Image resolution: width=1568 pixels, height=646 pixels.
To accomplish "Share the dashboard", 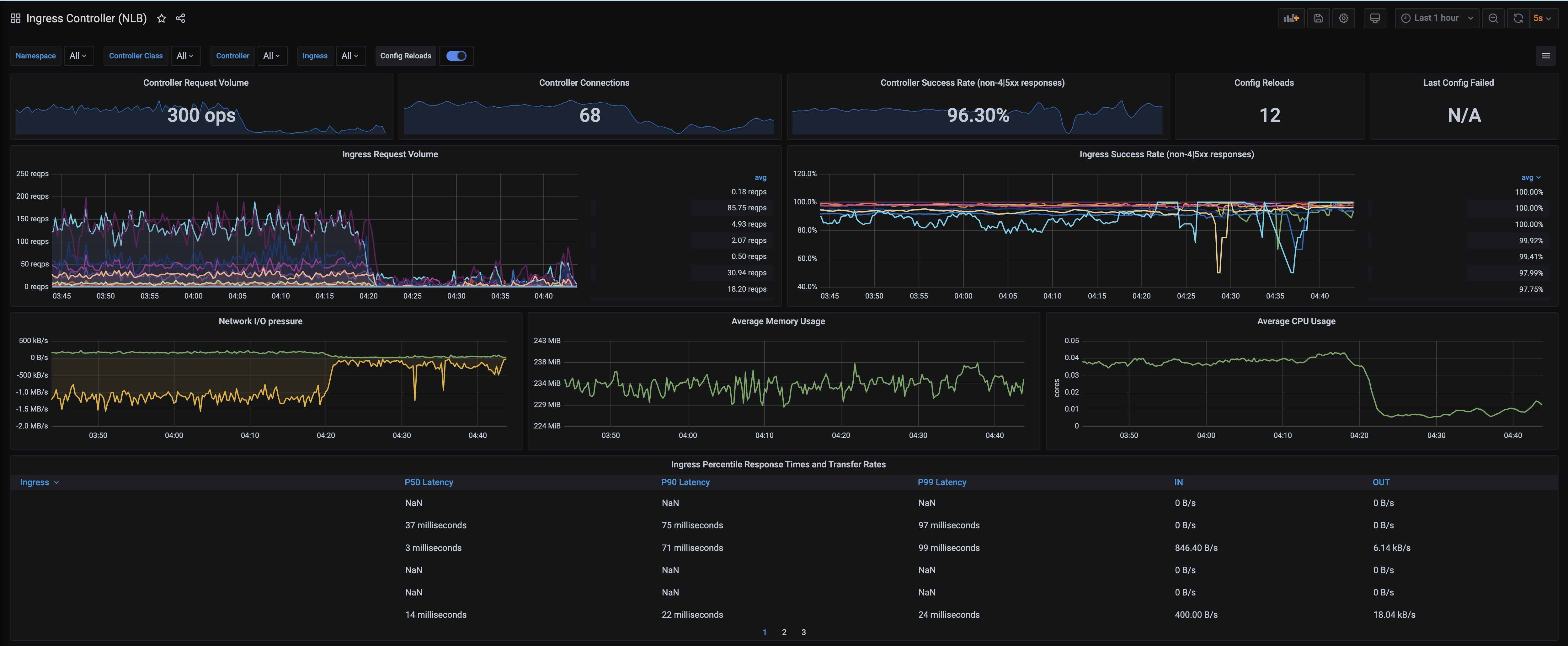I will tap(180, 18).
